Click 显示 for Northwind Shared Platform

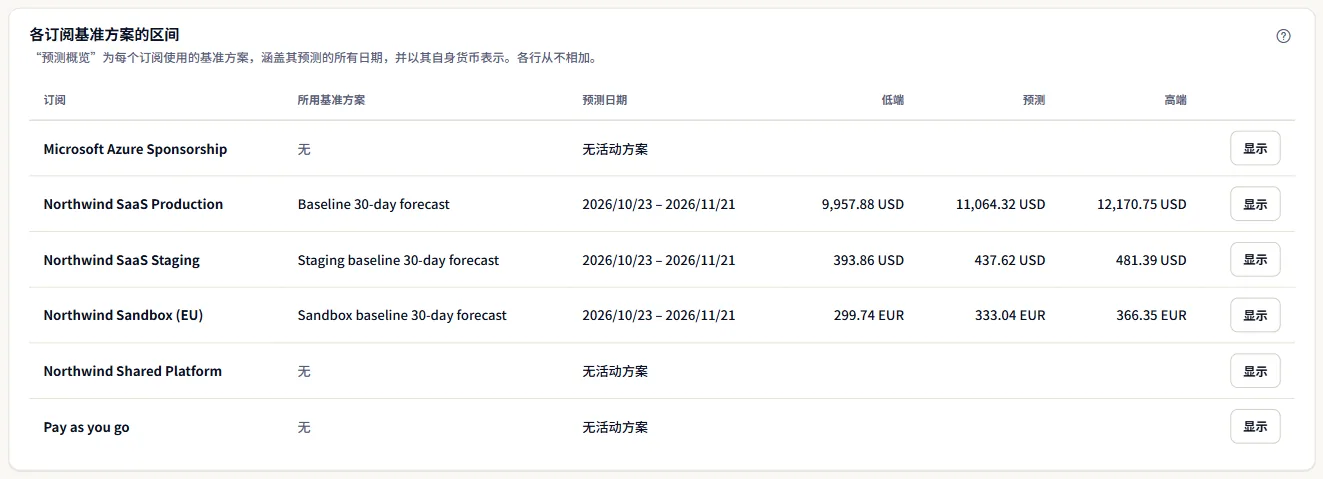pos(1255,371)
